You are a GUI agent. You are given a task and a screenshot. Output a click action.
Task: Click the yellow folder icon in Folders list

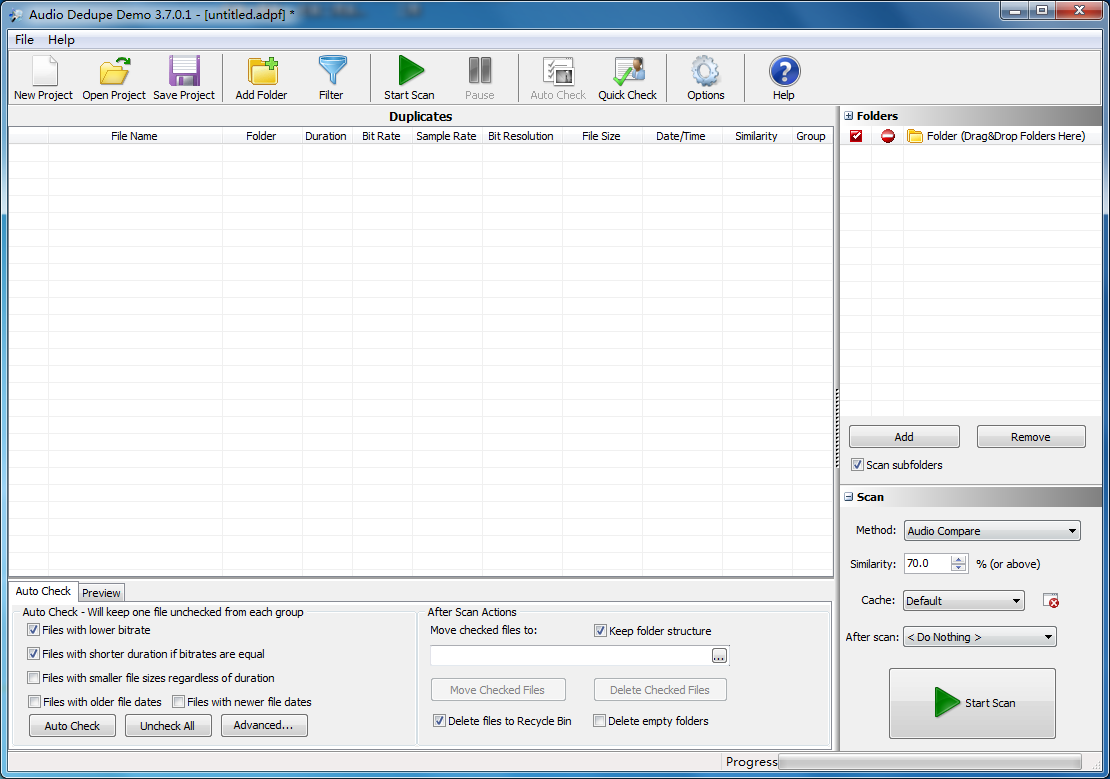pos(915,136)
